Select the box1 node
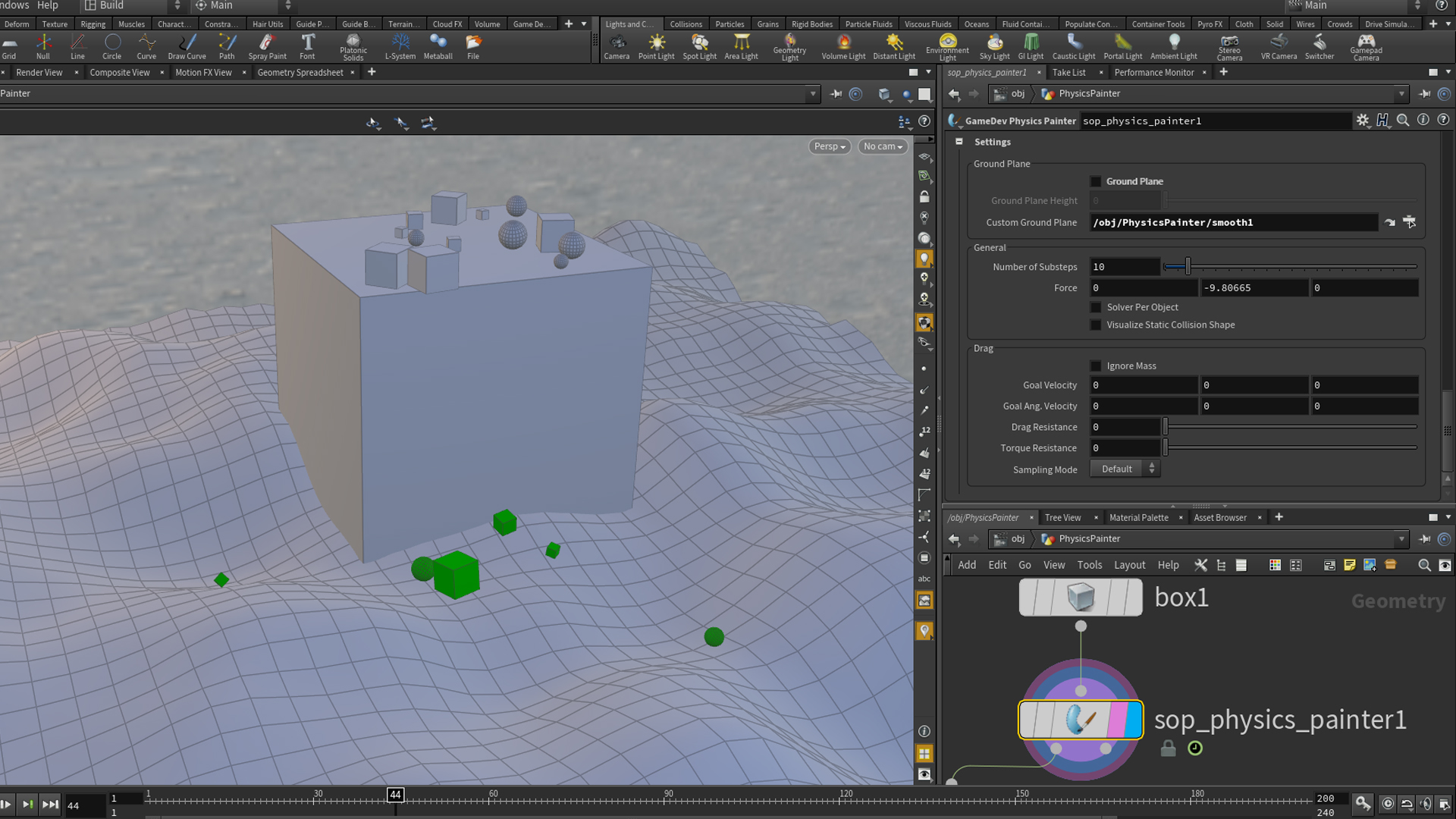Image resolution: width=1456 pixels, height=819 pixels. [1081, 598]
